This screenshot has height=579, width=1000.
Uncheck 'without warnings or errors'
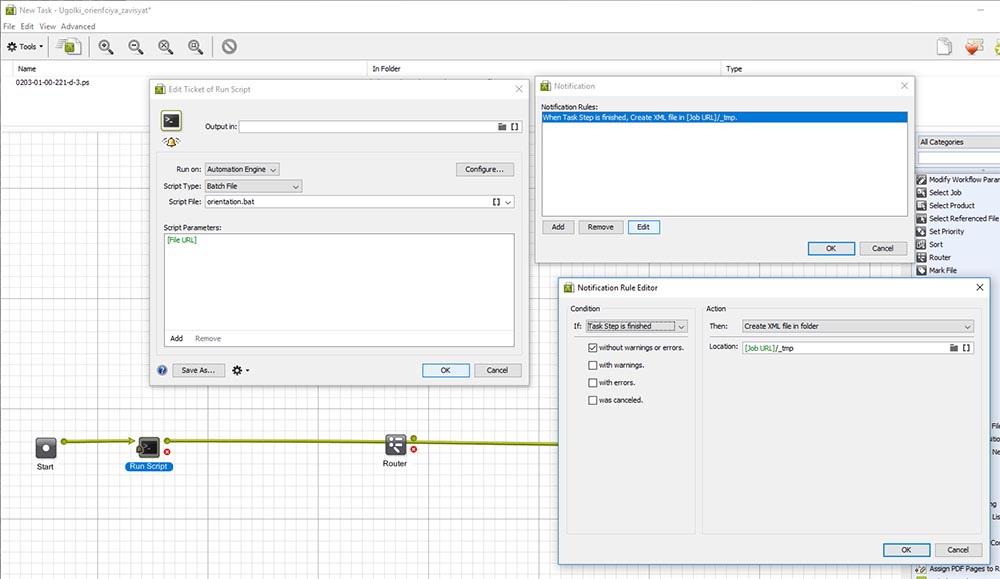click(593, 348)
